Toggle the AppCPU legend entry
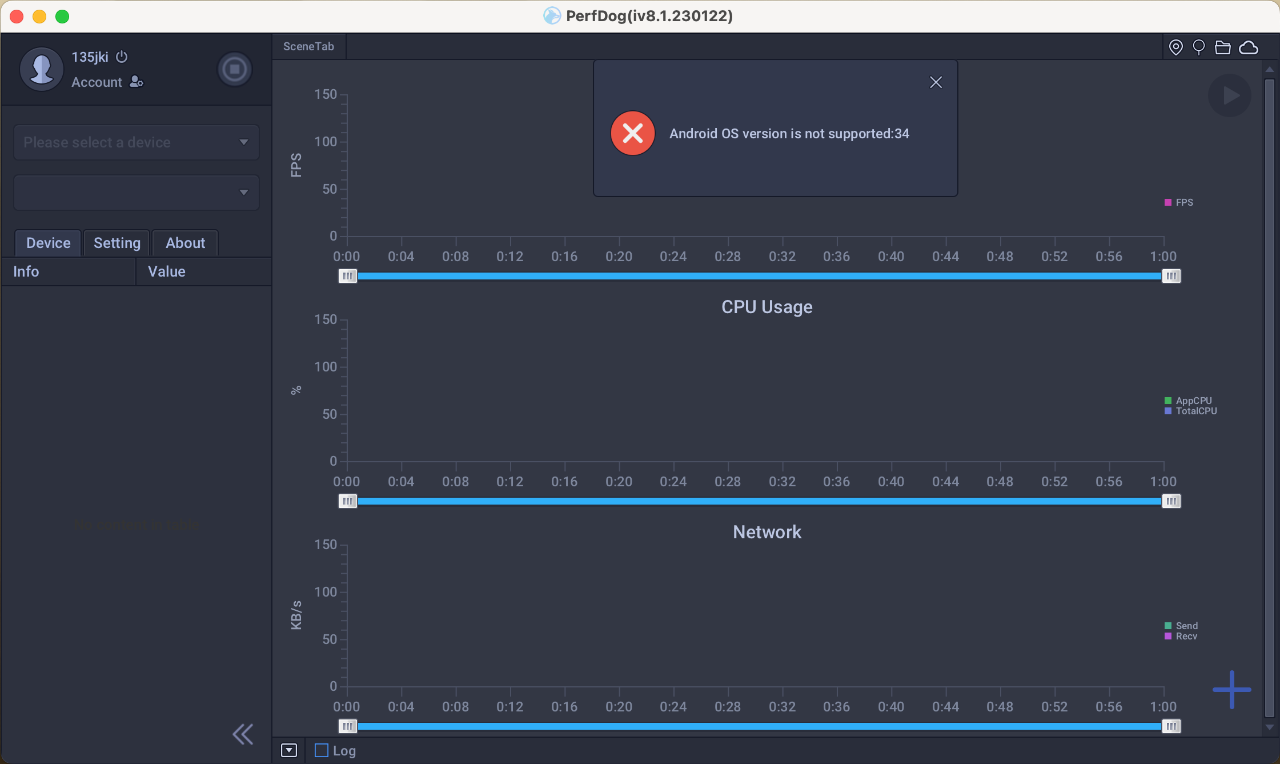Image resolution: width=1280 pixels, height=764 pixels. [1188, 401]
